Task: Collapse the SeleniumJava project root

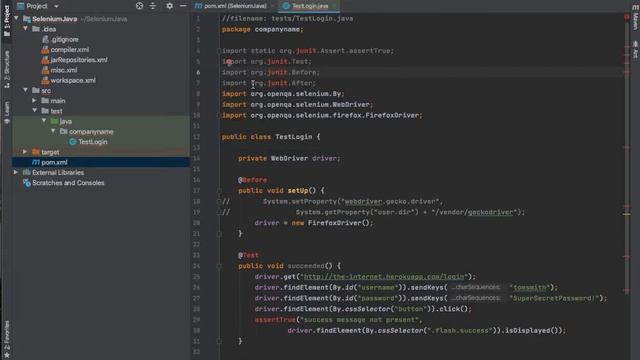Action: [x=16, y=18]
